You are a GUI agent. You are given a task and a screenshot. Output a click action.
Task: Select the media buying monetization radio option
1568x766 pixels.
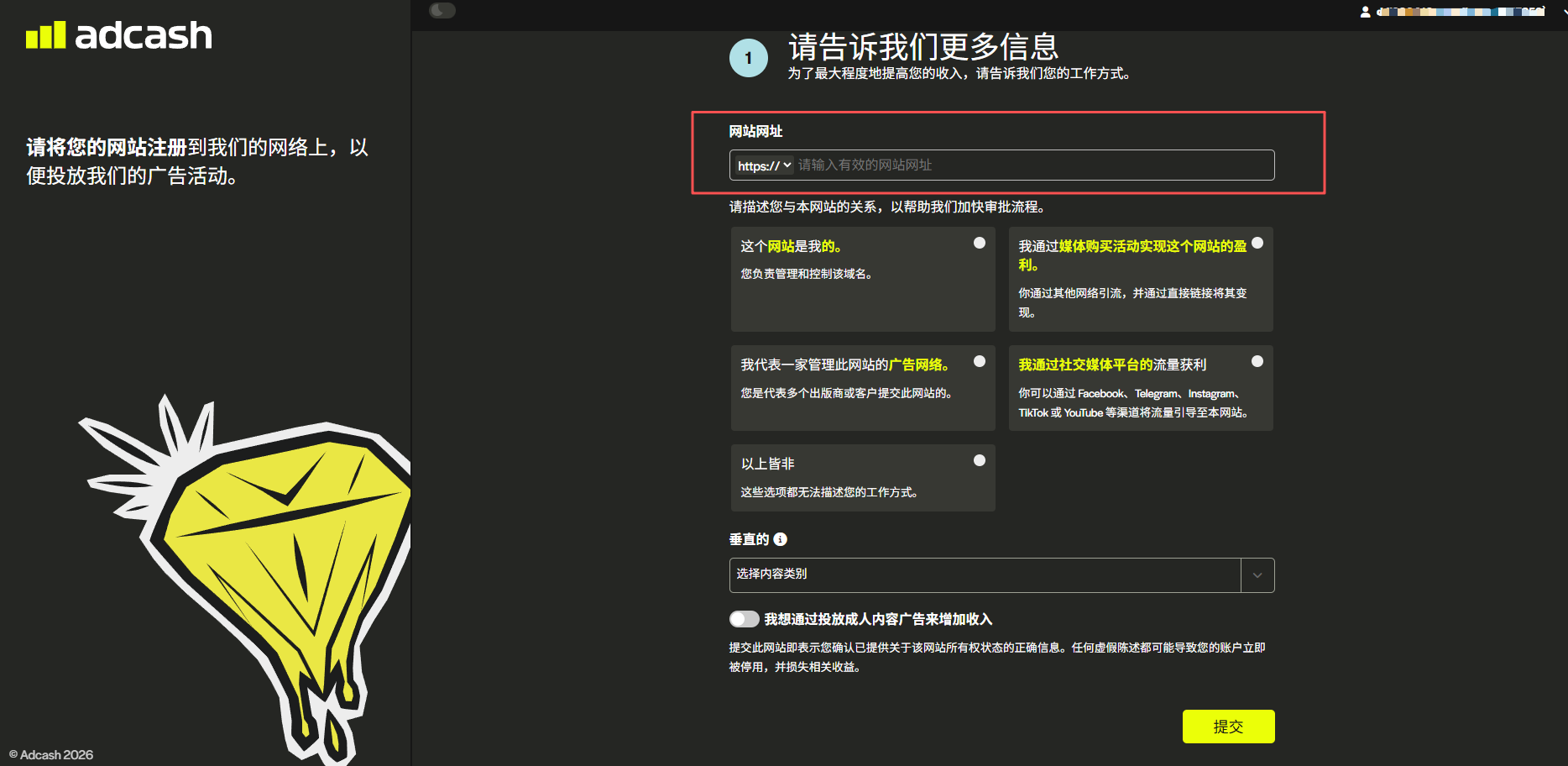point(1257,243)
